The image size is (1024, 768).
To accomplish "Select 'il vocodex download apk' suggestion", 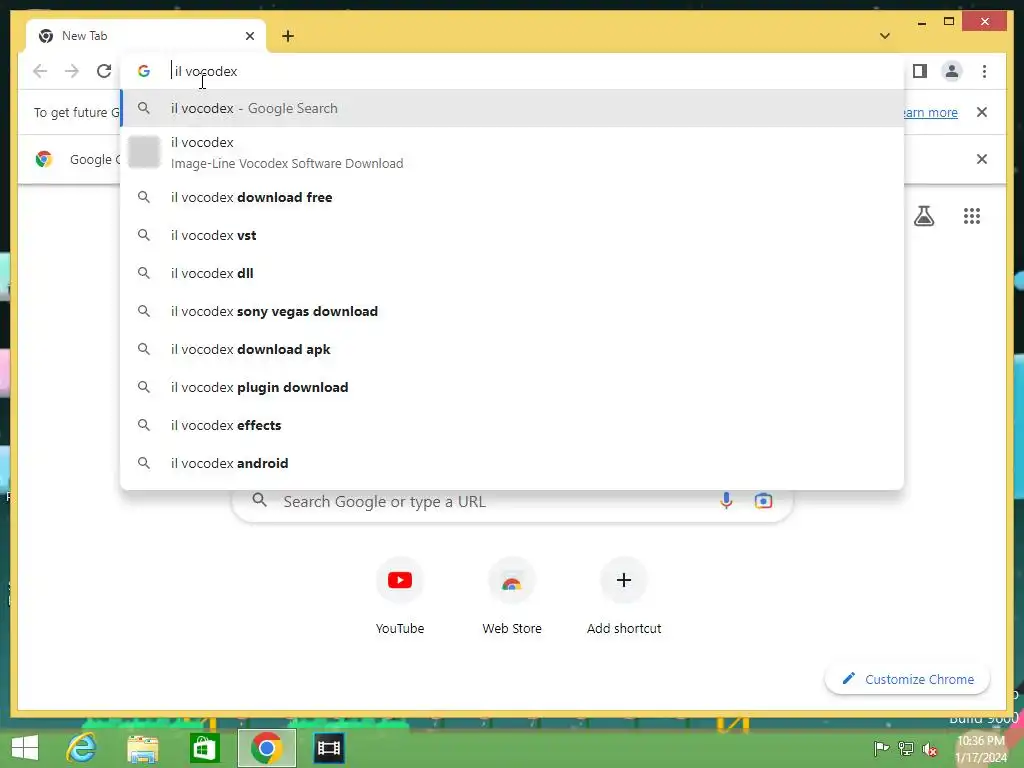I will [513, 349].
